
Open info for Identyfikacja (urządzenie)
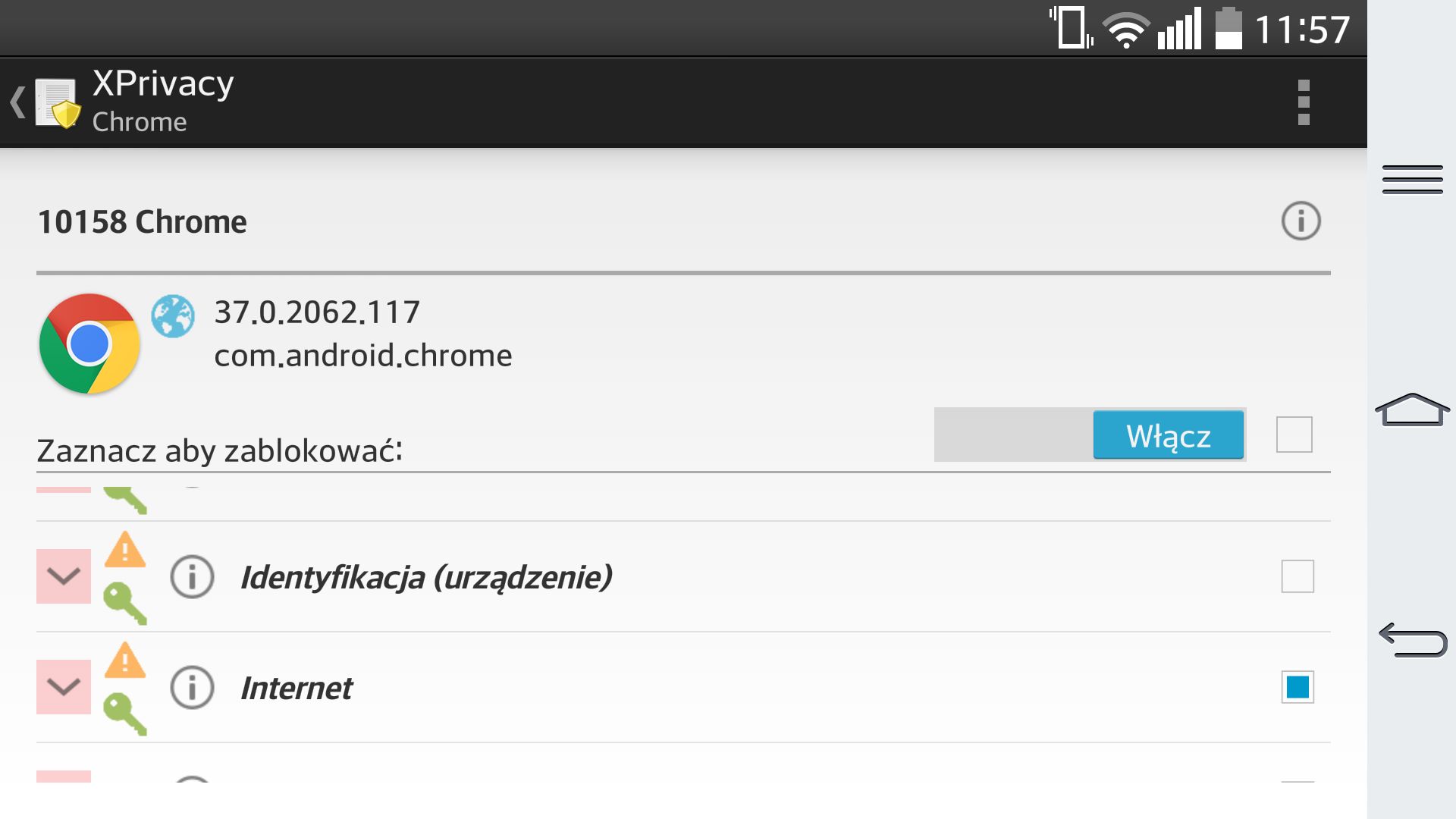192,577
